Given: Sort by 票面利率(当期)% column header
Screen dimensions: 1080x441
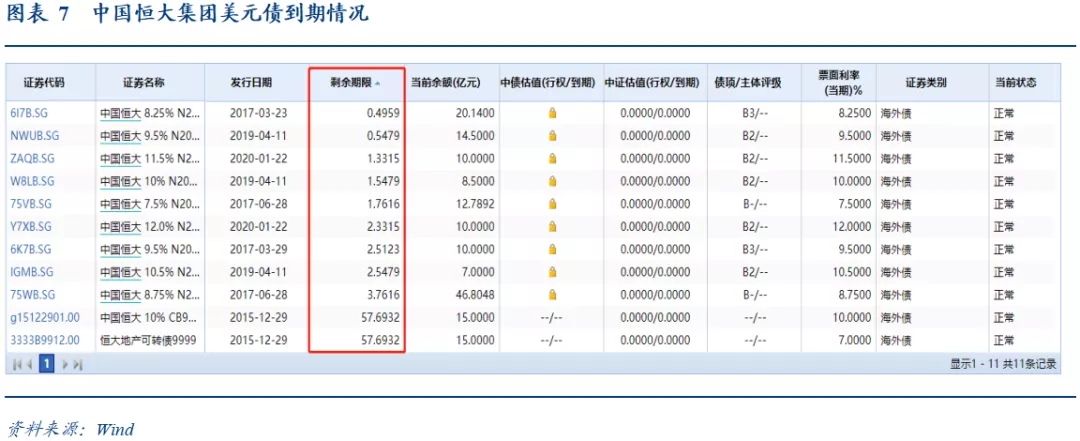Looking at the screenshot, I should pyautogui.click(x=838, y=83).
